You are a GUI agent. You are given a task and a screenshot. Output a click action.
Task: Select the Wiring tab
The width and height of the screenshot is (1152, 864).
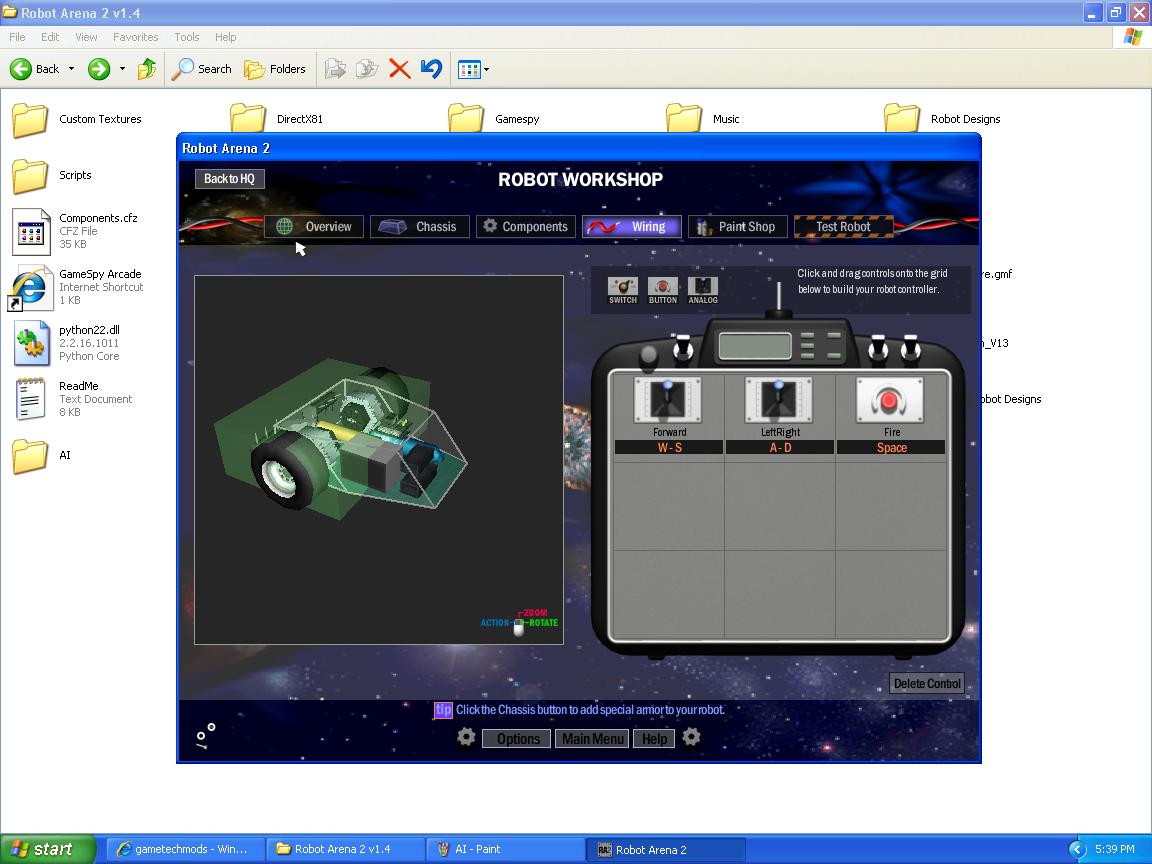[632, 226]
